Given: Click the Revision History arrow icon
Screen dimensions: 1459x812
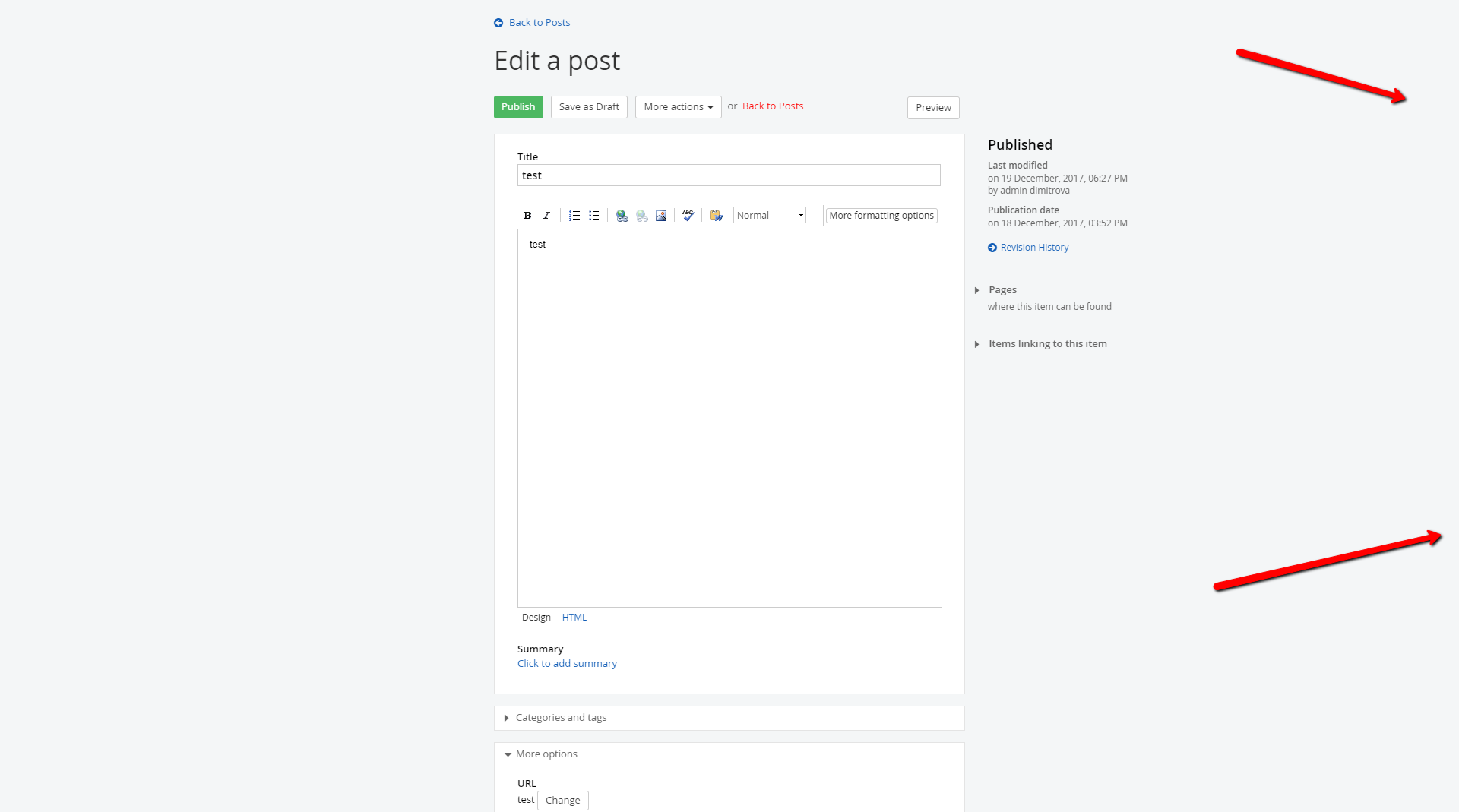Looking at the screenshot, I should click(992, 248).
